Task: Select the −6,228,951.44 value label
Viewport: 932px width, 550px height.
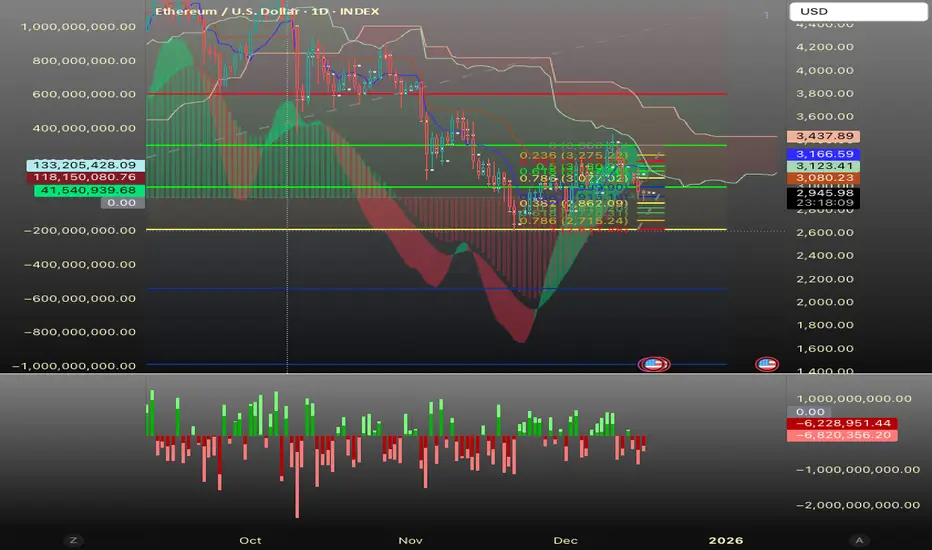Action: pyautogui.click(x=842, y=423)
